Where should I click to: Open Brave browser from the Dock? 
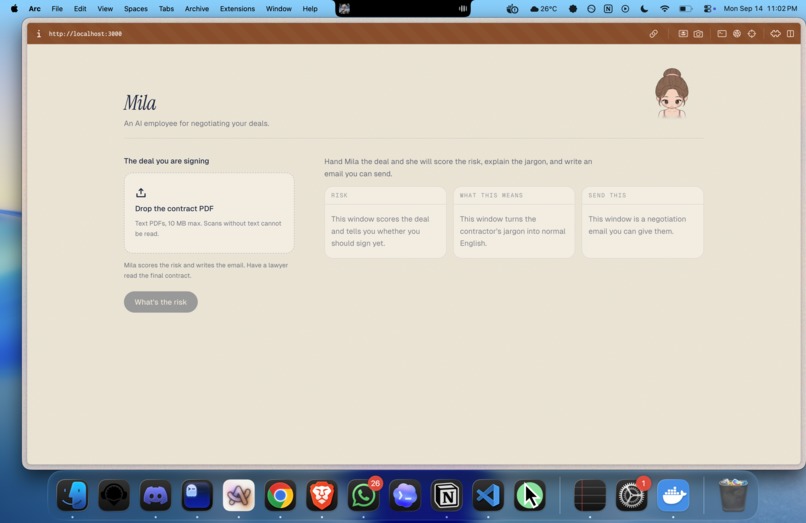point(322,495)
